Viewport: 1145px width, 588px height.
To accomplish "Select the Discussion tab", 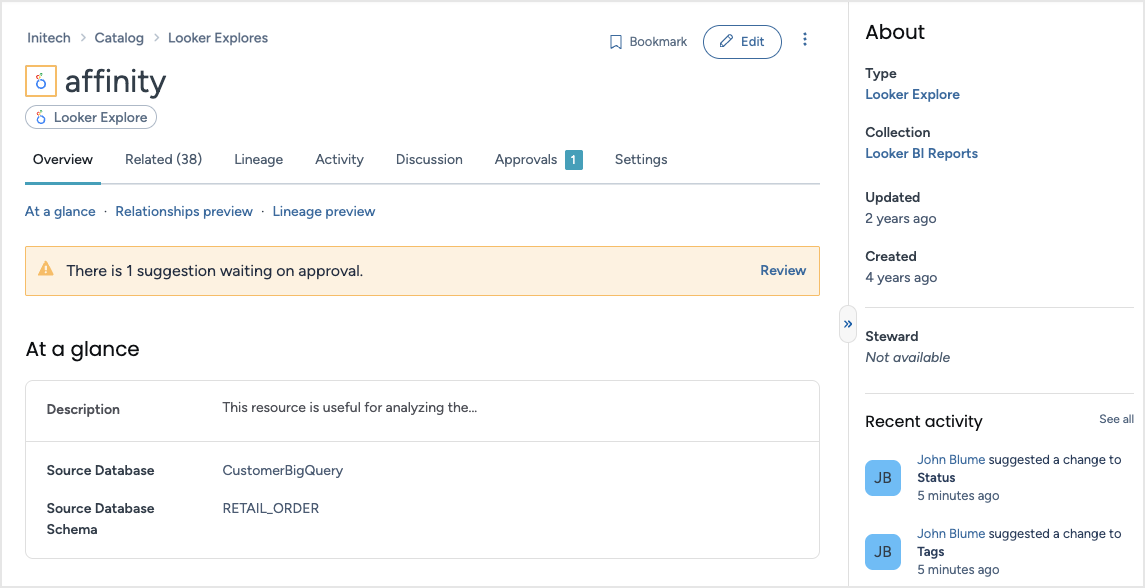I will 429,159.
